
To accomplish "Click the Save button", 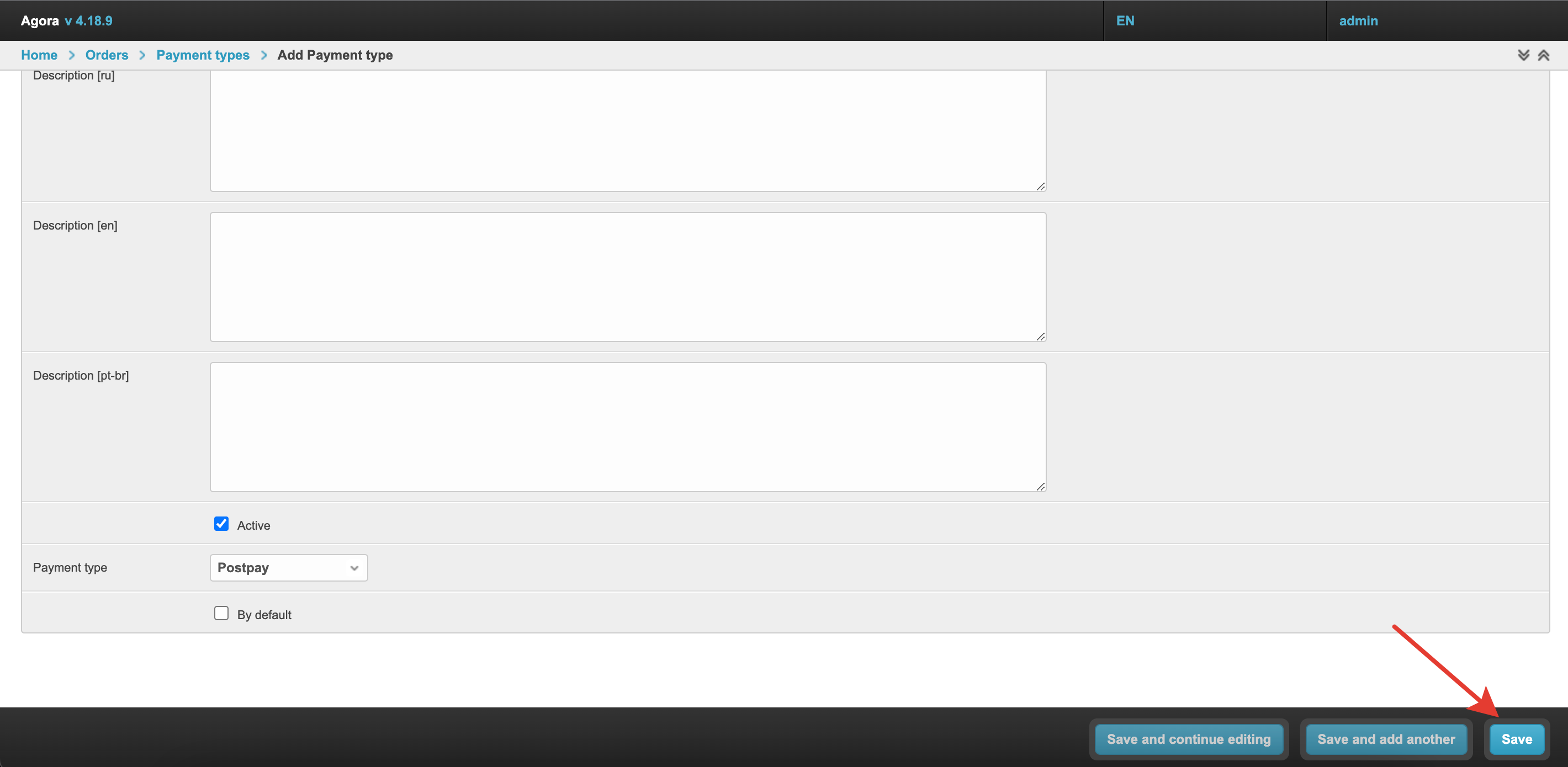I will coord(1516,739).
